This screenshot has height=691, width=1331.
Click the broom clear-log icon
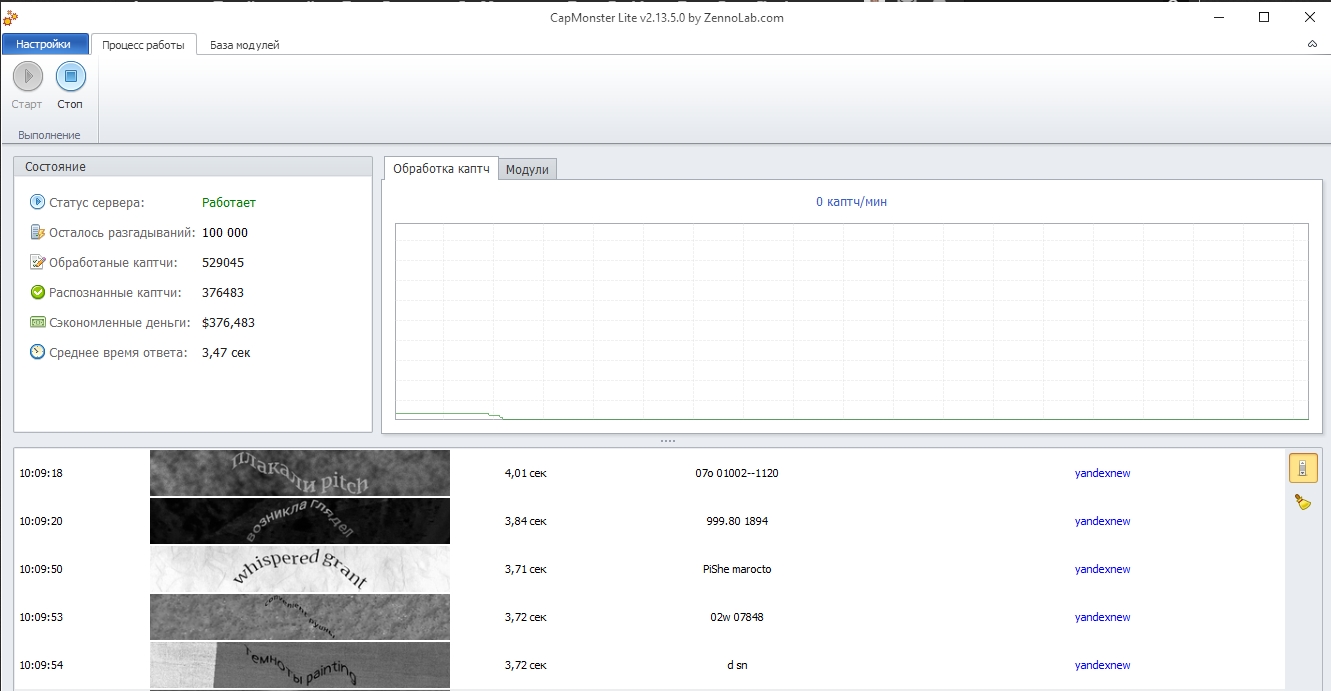[1302, 502]
